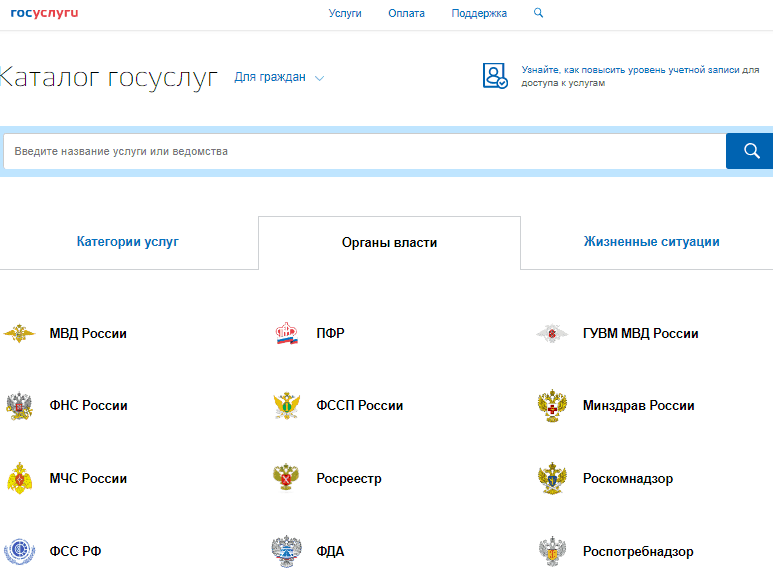Click the МВД России emblem icon

click(19, 333)
